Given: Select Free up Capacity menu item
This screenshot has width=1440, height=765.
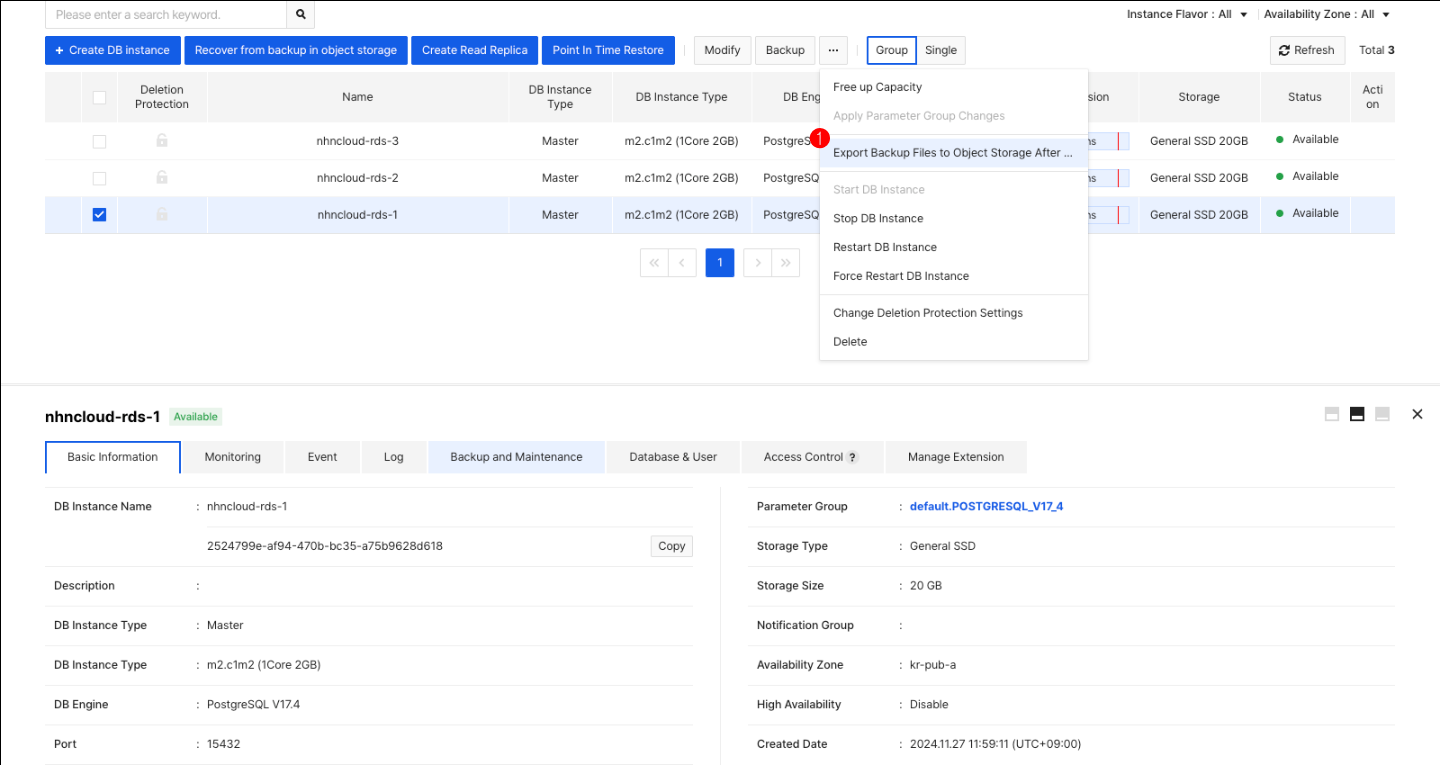Looking at the screenshot, I should click(953, 87).
